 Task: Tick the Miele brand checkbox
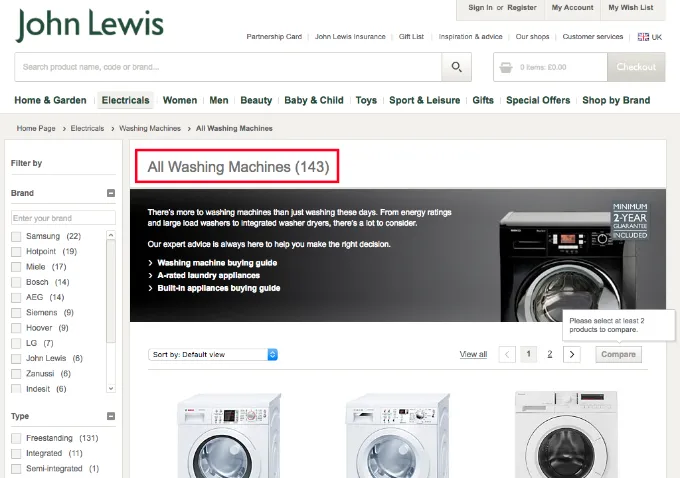tap(16, 267)
